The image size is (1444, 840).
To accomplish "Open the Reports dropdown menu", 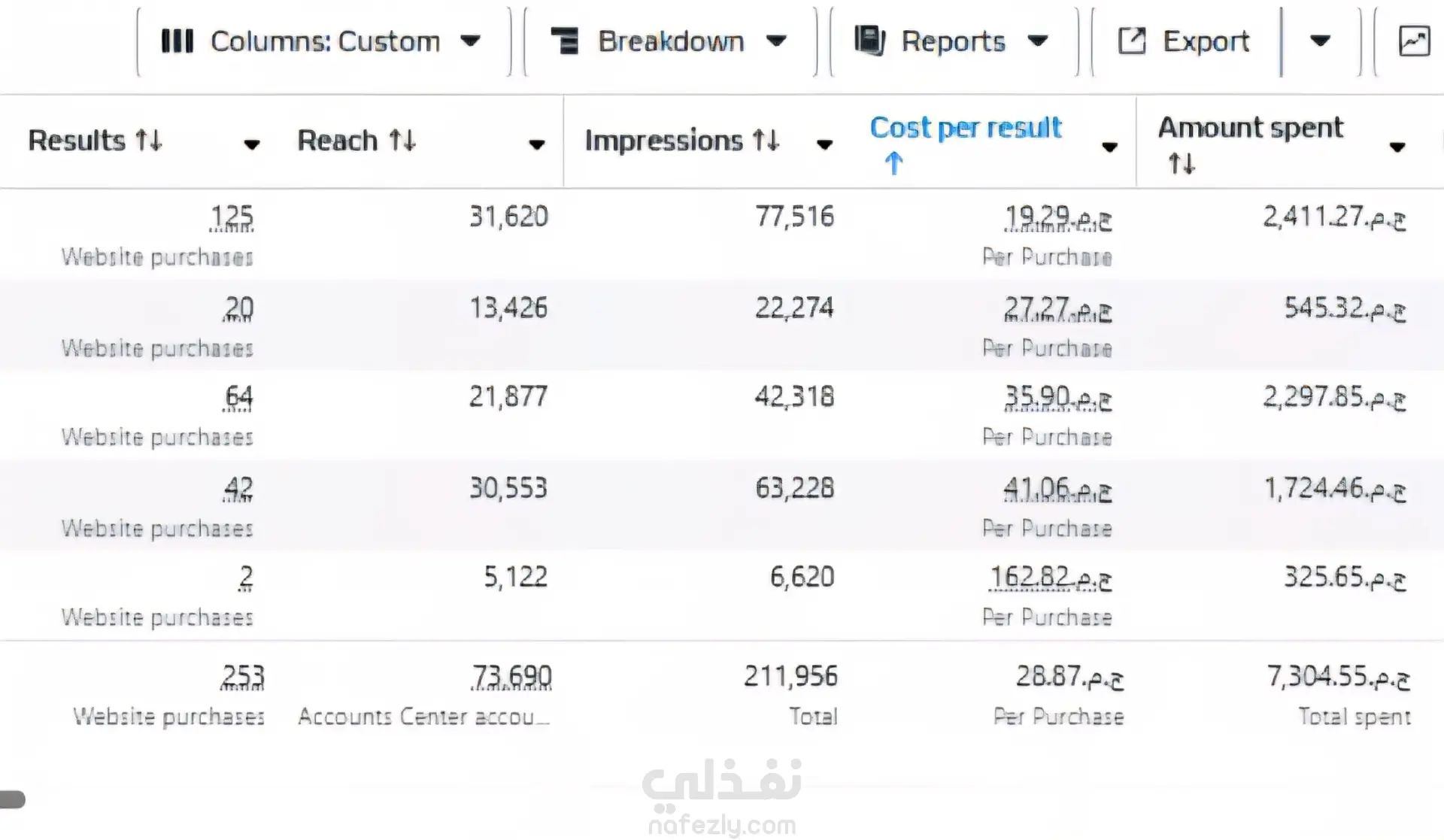I will (954, 41).
